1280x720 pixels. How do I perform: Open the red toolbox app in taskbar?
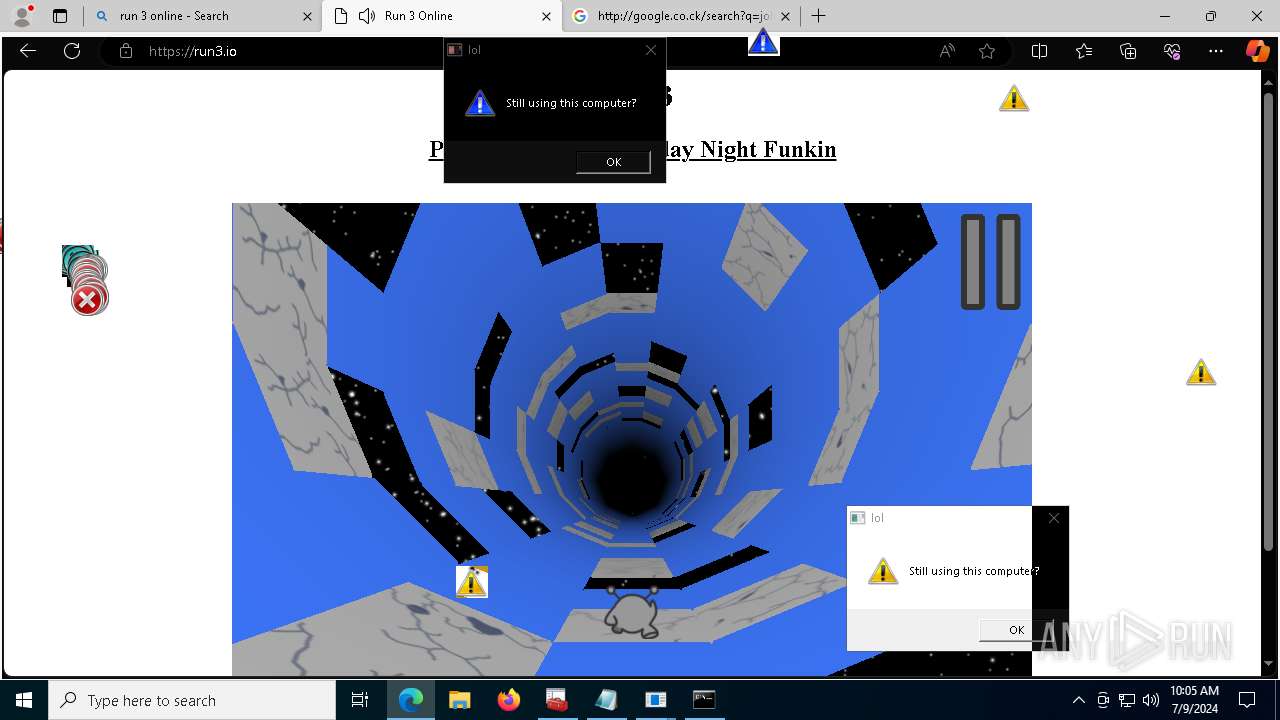click(x=557, y=700)
